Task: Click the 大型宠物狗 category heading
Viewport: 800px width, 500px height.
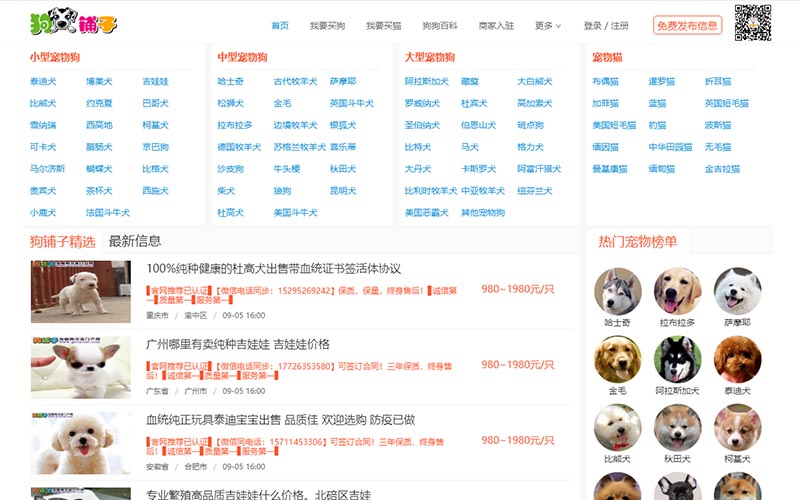Action: pyautogui.click(x=430, y=57)
